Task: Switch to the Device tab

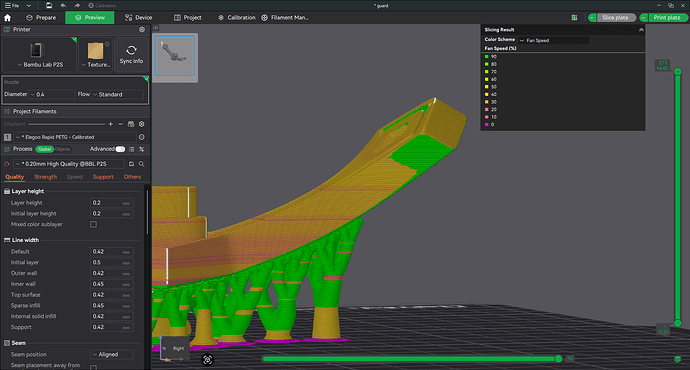Action: pos(139,18)
